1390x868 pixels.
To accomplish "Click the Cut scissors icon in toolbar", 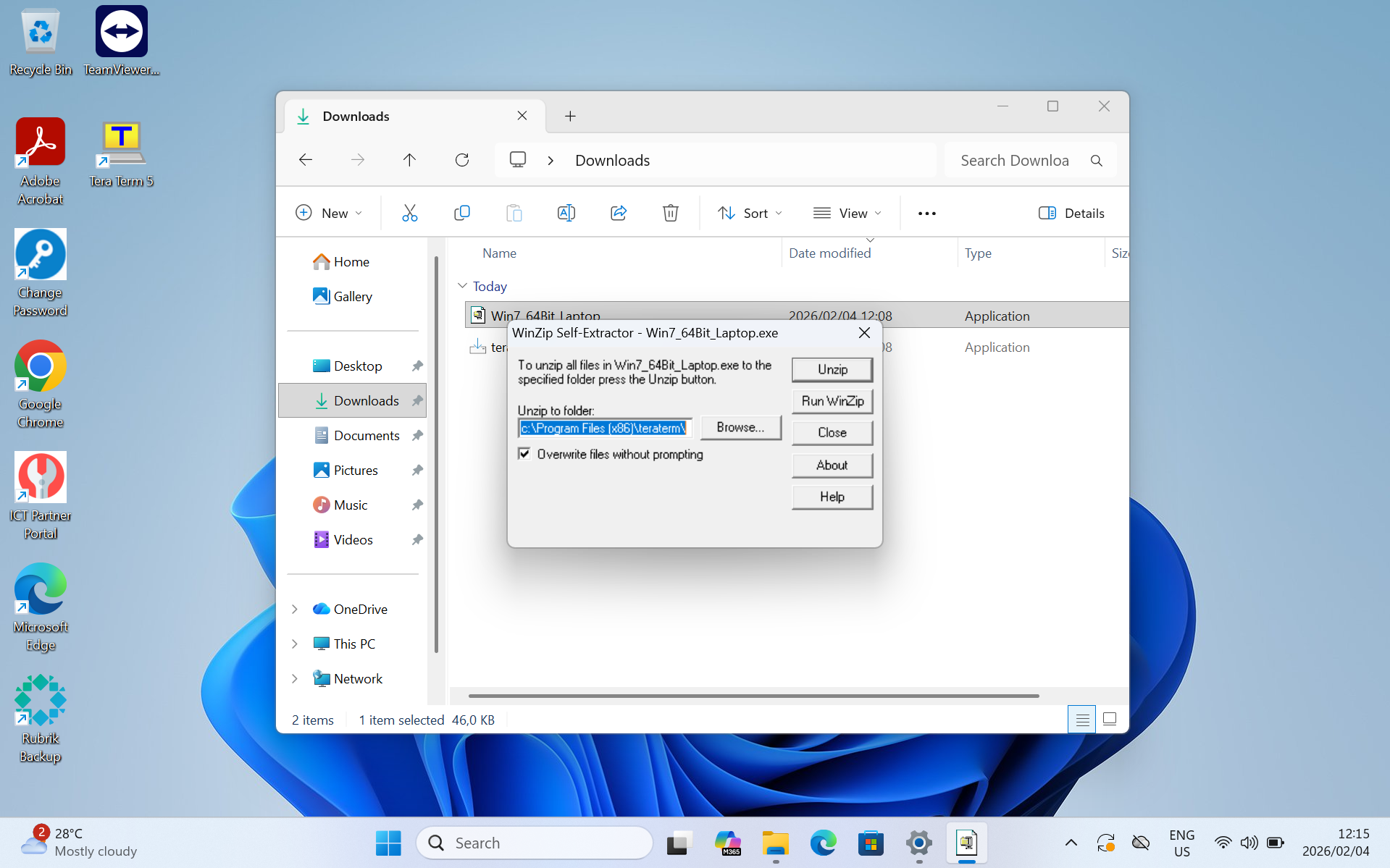I will (x=409, y=213).
